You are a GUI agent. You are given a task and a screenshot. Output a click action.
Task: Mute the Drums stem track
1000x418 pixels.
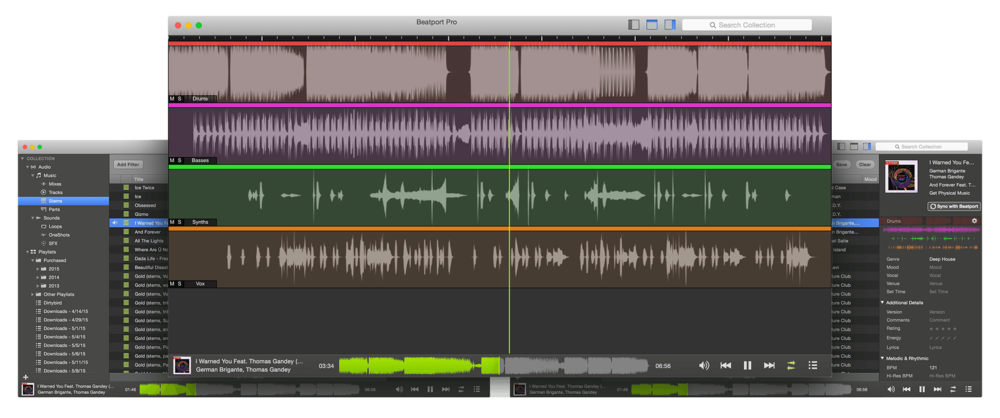click(x=172, y=99)
